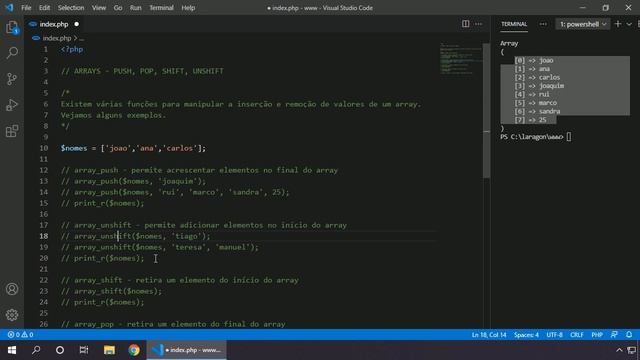The image size is (640, 360).
Task: Open the Extensions view
Action: [12, 131]
